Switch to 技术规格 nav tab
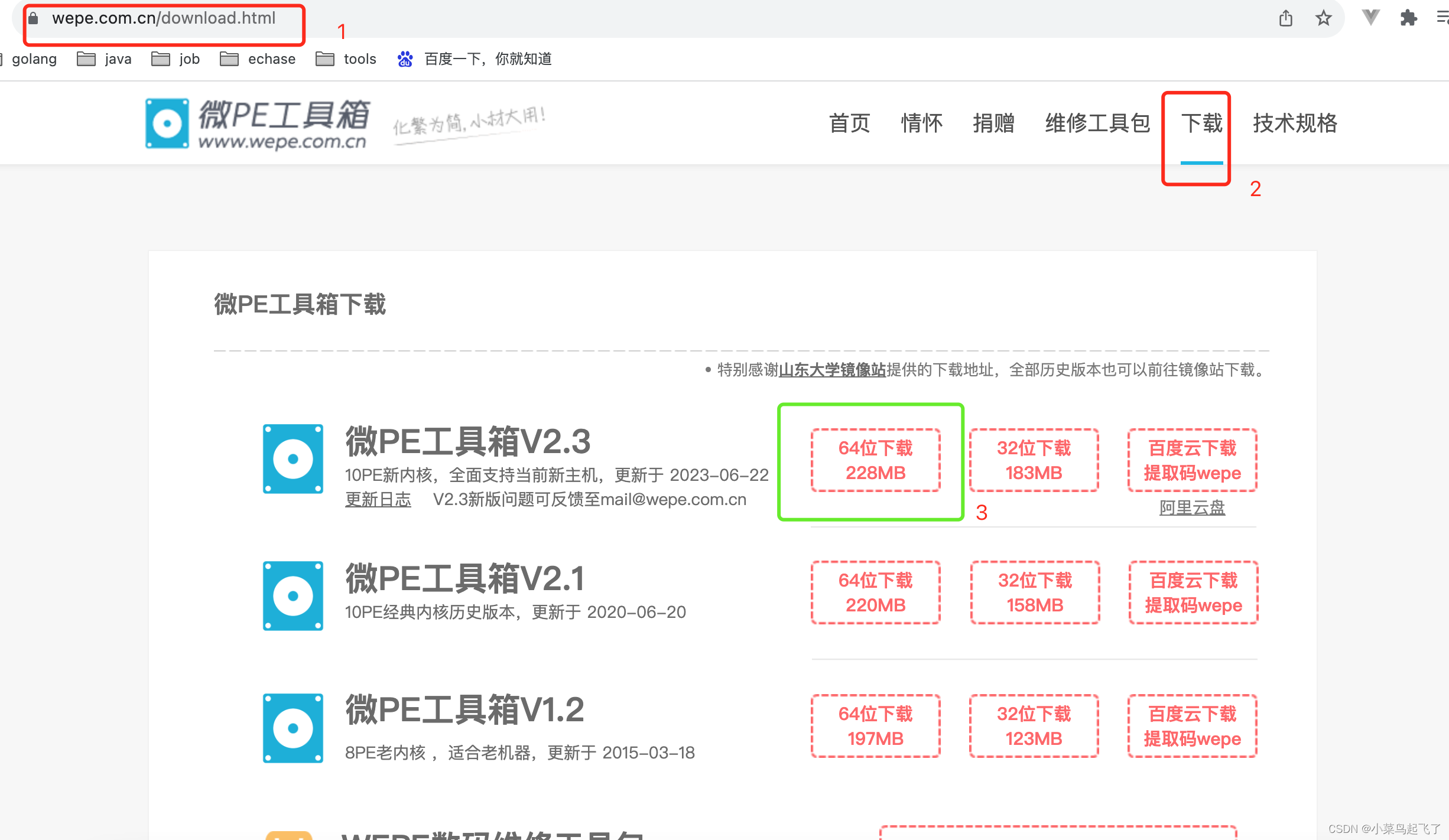The height and width of the screenshot is (840, 1449). [1295, 123]
